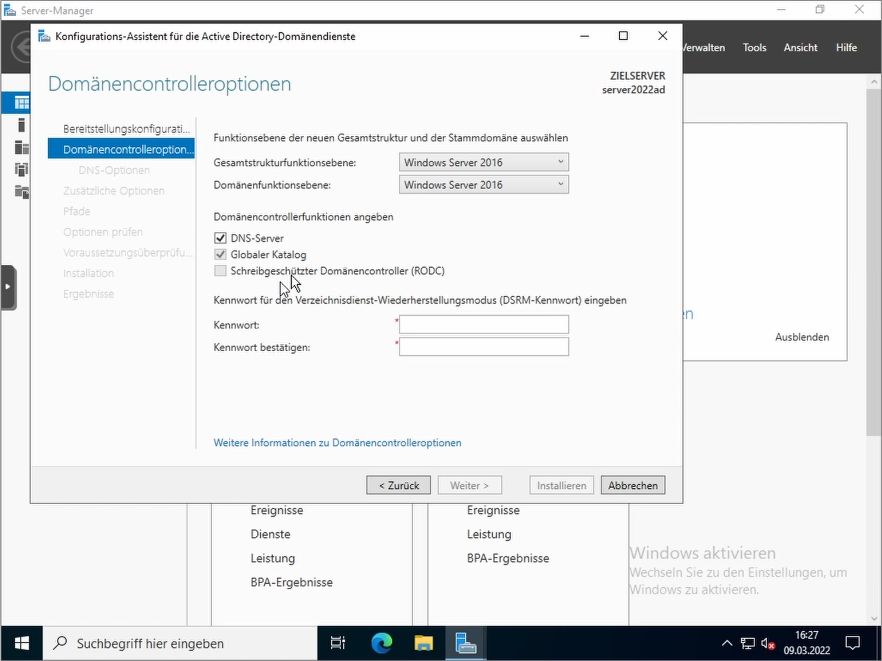This screenshot has height=661, width=882.
Task: Click BPA-Ergebnisse in right Server-Manager tile
Action: pos(508,558)
